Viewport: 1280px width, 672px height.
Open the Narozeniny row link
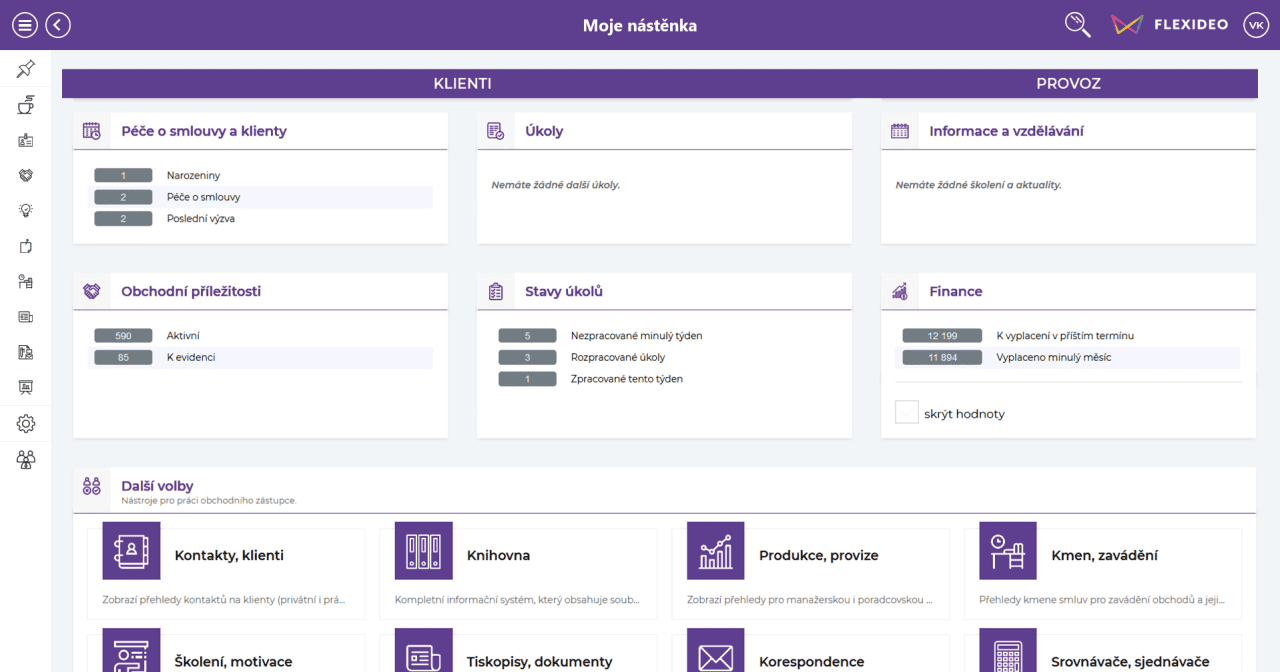coord(260,176)
